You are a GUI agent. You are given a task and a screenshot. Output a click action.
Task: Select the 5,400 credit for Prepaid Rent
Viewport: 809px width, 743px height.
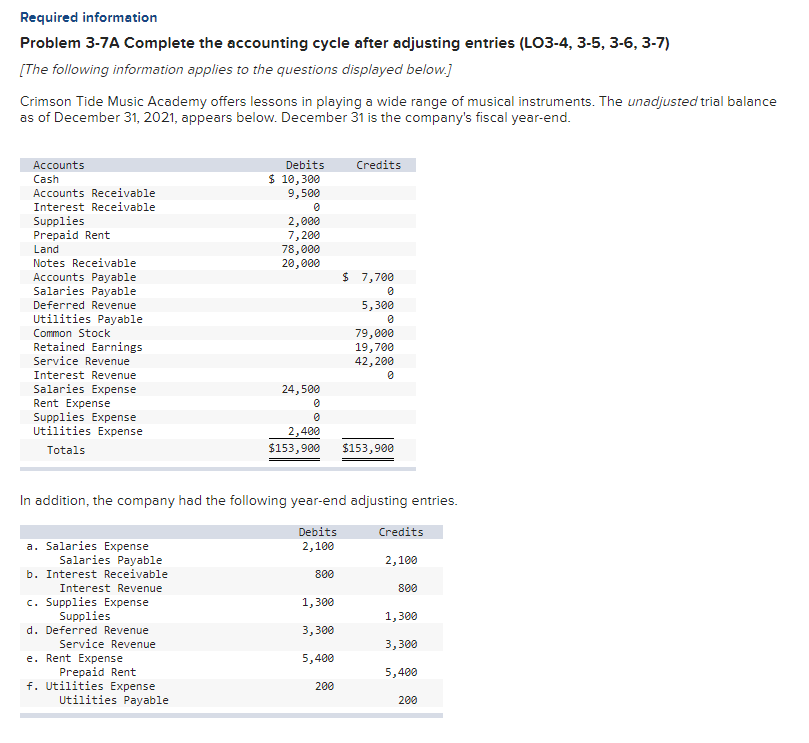pyautogui.click(x=401, y=672)
